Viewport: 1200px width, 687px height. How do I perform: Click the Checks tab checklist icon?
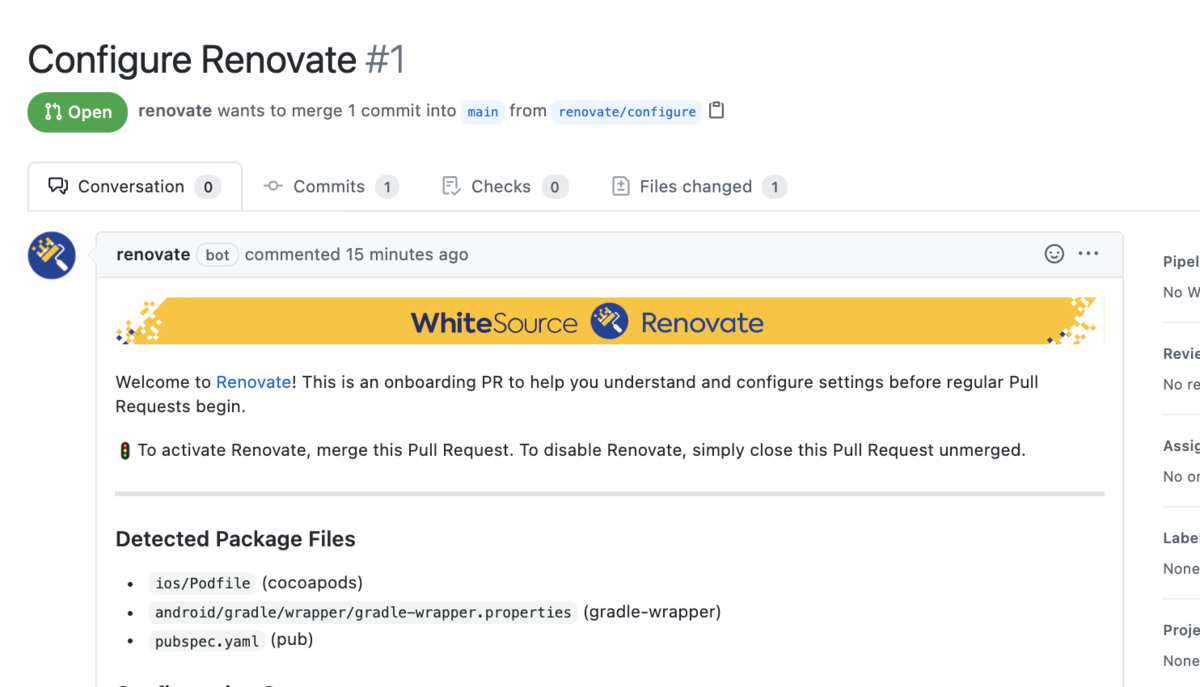click(x=451, y=186)
